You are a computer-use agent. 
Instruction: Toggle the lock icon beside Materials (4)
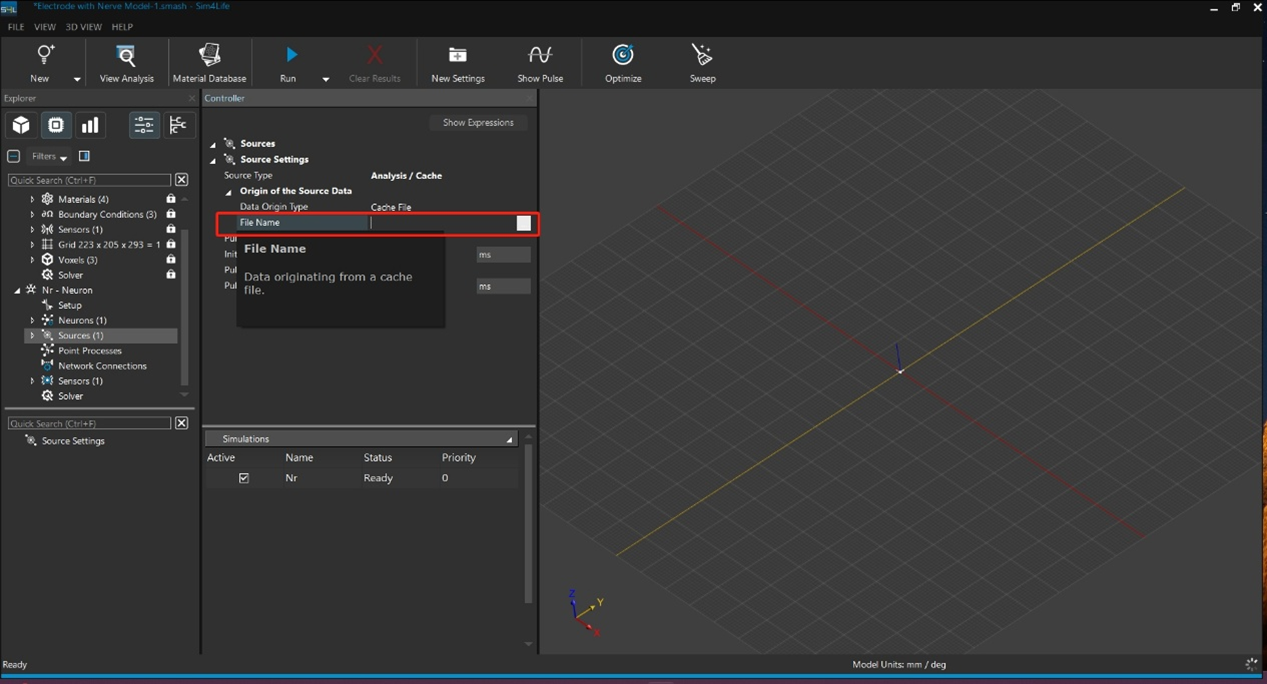coord(171,199)
